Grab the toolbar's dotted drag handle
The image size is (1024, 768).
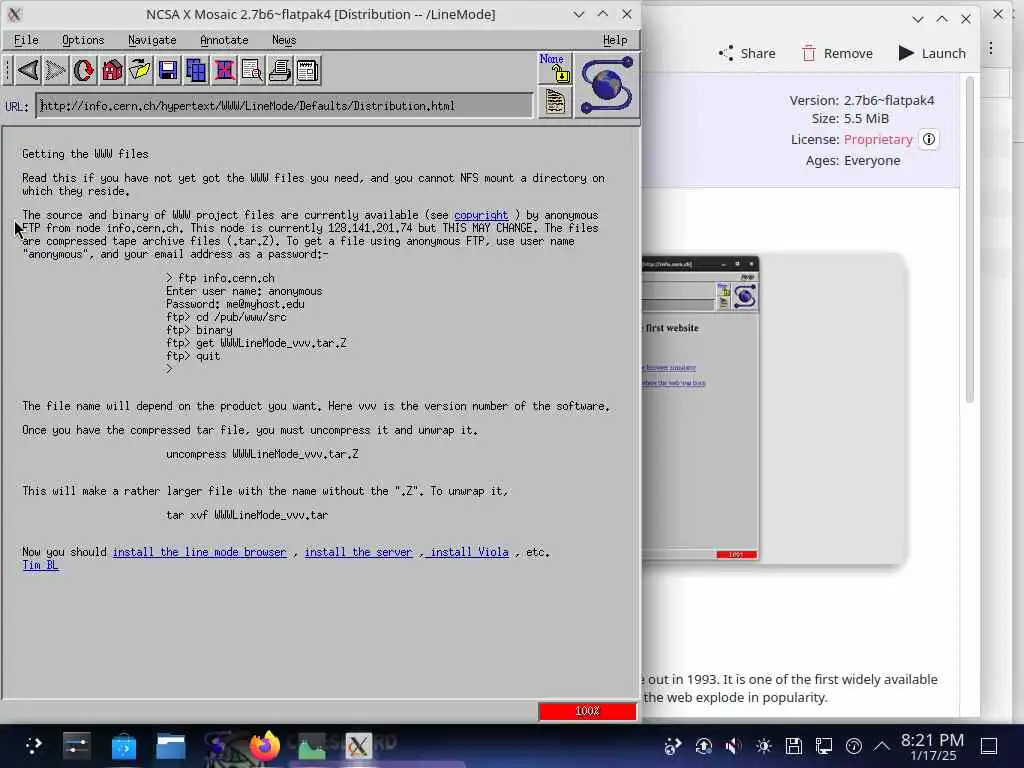click(8, 71)
